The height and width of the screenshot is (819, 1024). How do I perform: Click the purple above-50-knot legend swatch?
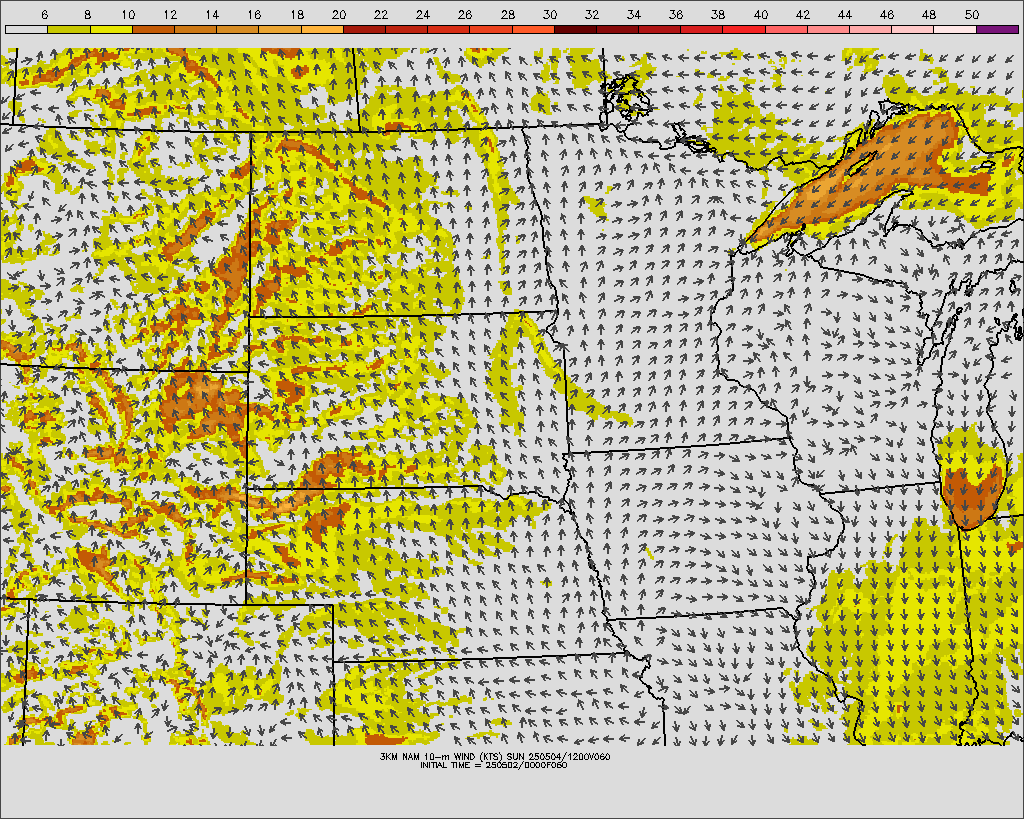(997, 29)
